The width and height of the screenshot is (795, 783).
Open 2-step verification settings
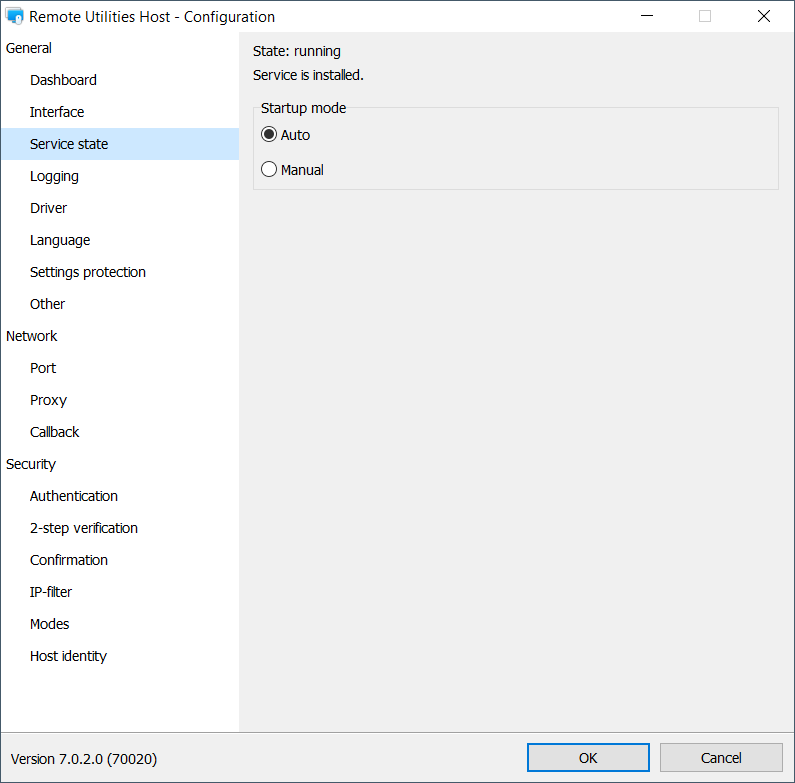pyautogui.click(x=120, y=528)
